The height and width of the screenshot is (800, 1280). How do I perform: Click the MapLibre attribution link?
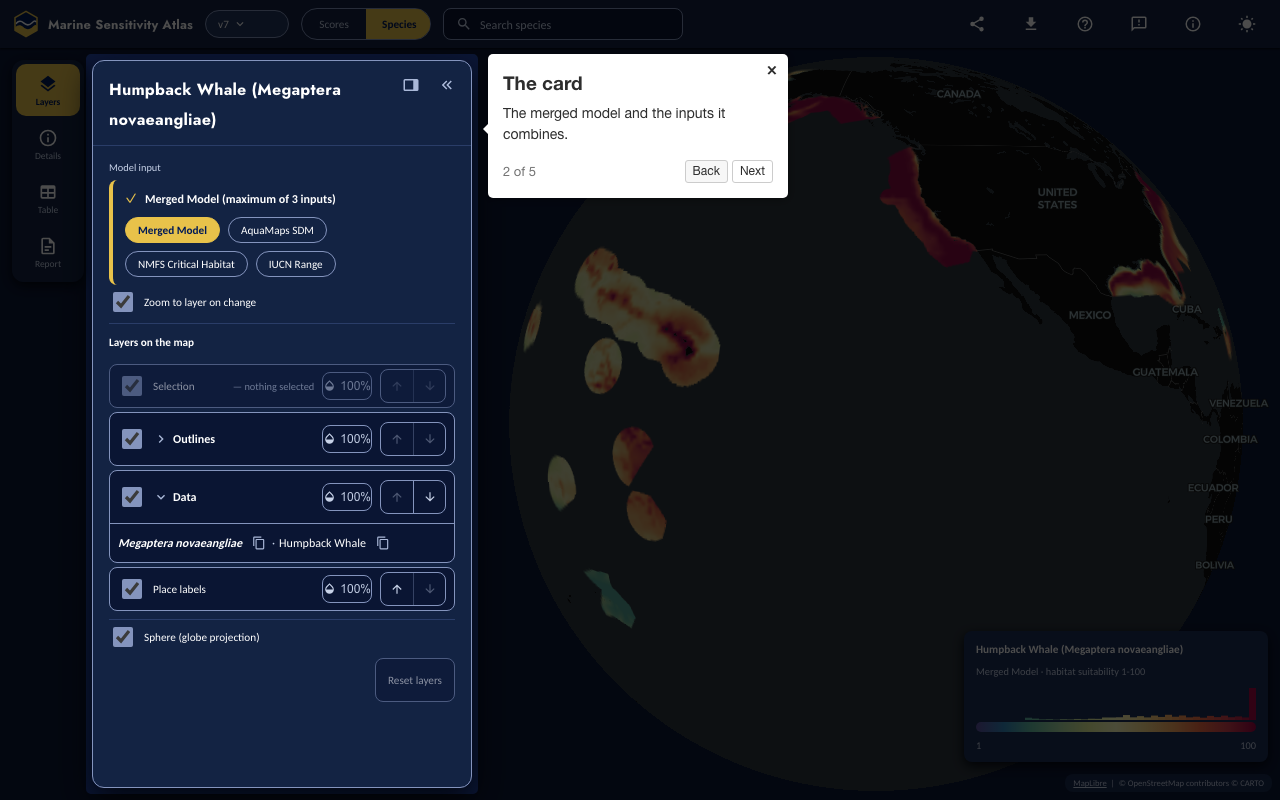tap(1089, 783)
